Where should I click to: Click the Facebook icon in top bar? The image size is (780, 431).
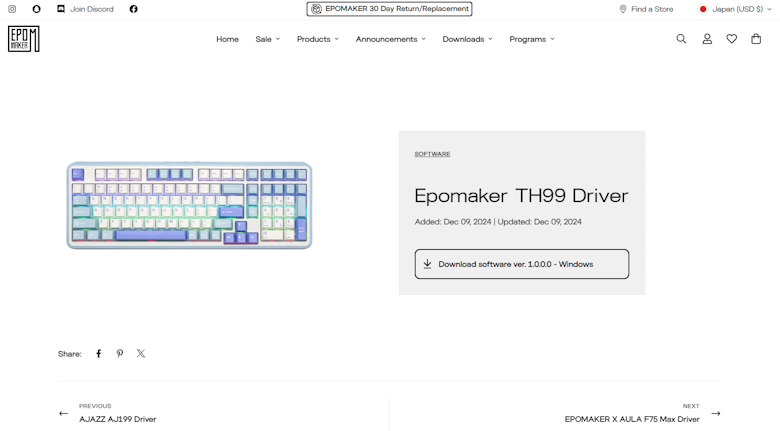tap(134, 9)
